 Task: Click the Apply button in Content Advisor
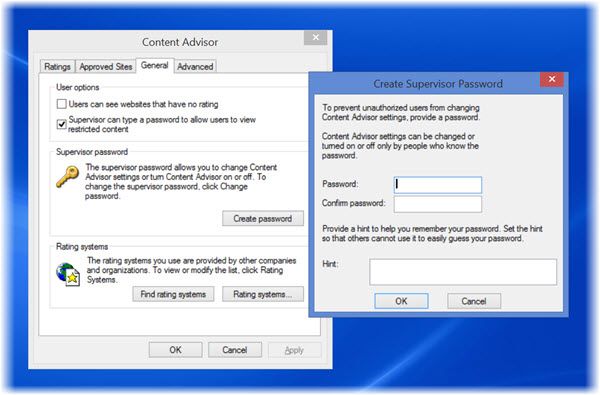(294, 350)
